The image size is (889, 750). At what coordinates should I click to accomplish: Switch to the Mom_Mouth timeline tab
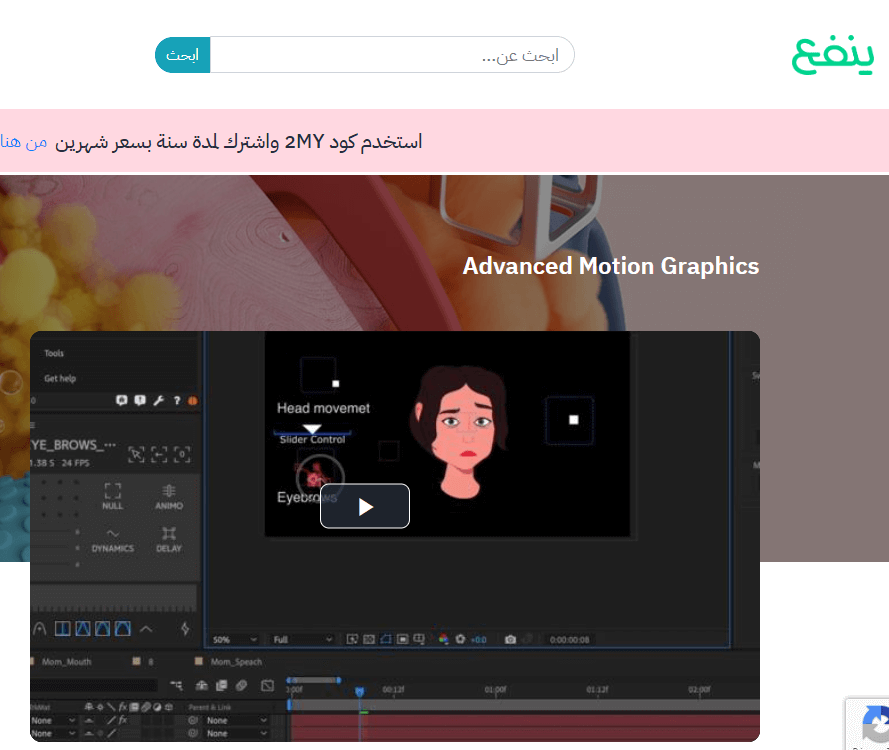[68, 662]
